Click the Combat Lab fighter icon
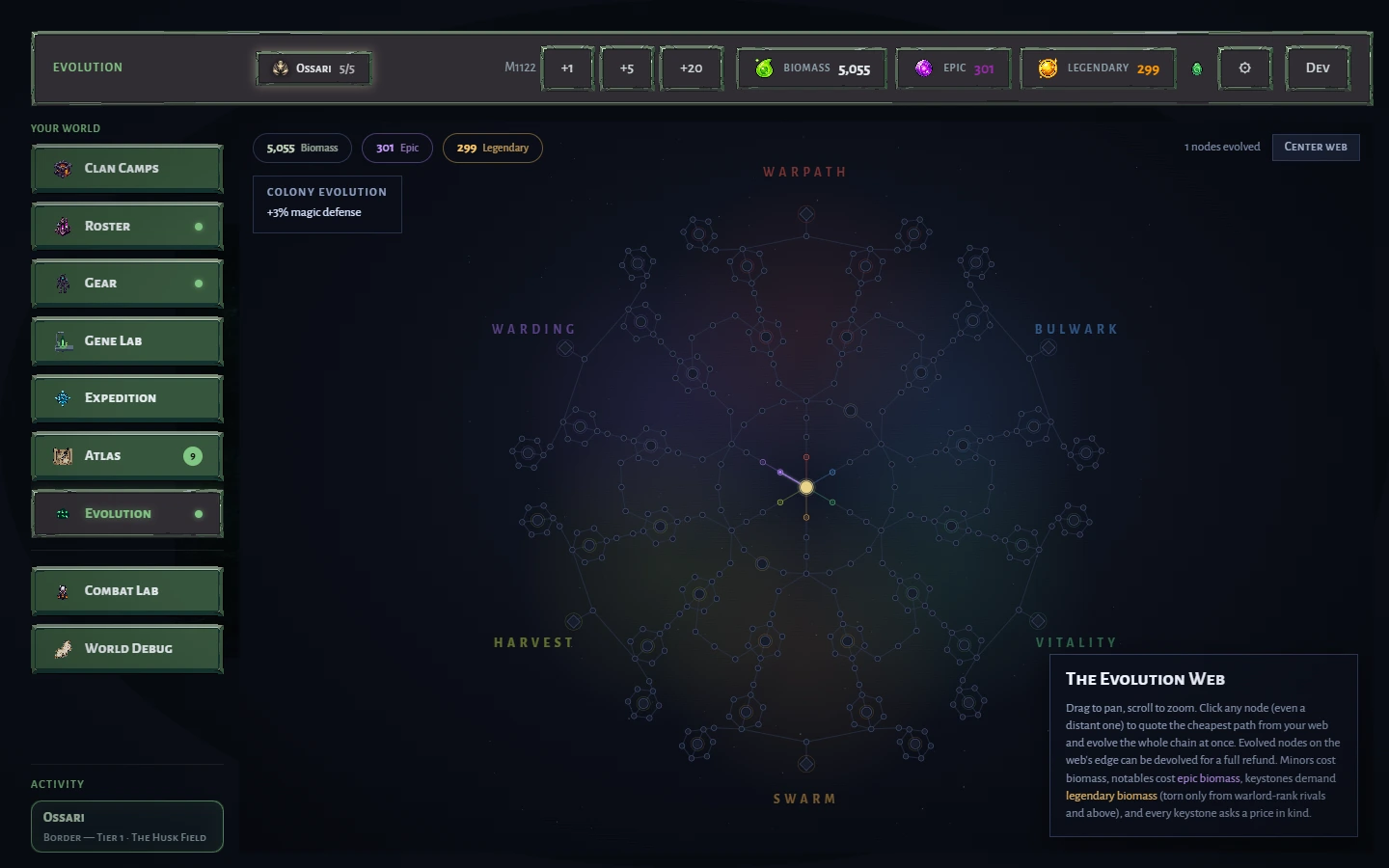The height and width of the screenshot is (868, 1389). (x=63, y=591)
